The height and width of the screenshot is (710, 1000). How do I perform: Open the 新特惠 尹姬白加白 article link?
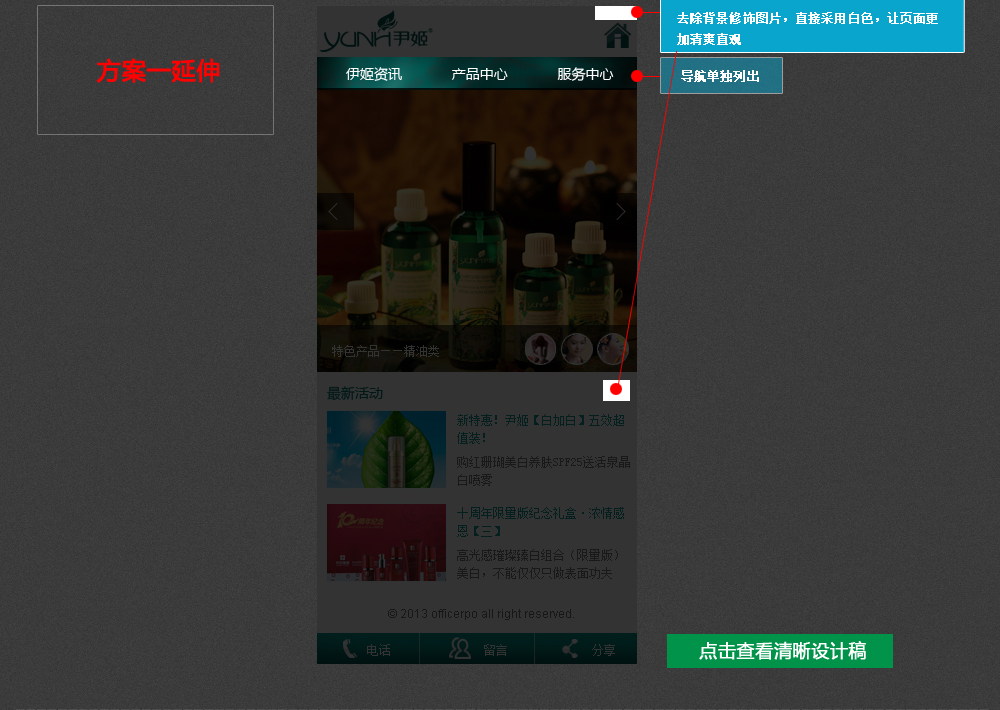[541, 429]
